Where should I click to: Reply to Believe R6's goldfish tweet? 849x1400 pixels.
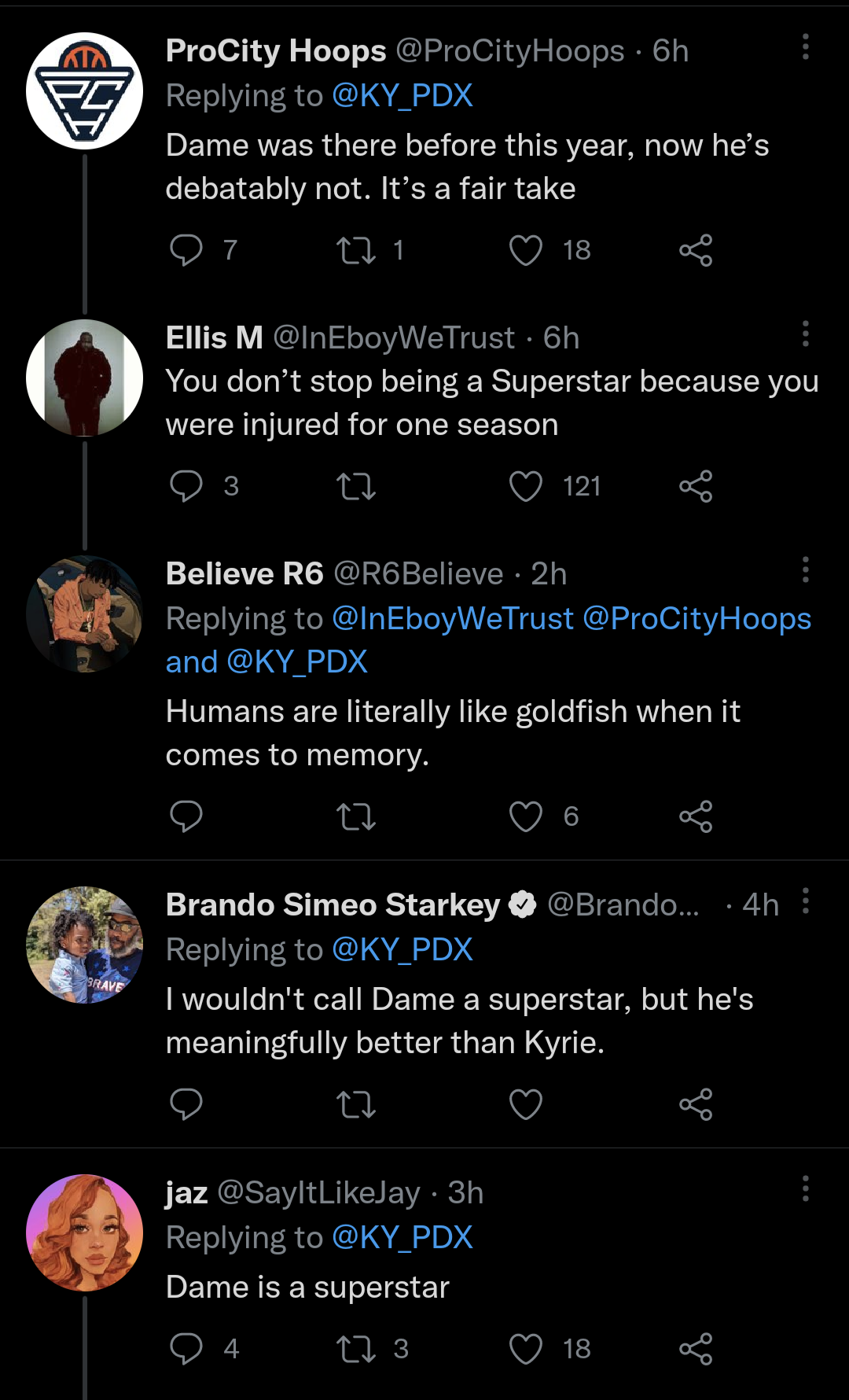[186, 816]
